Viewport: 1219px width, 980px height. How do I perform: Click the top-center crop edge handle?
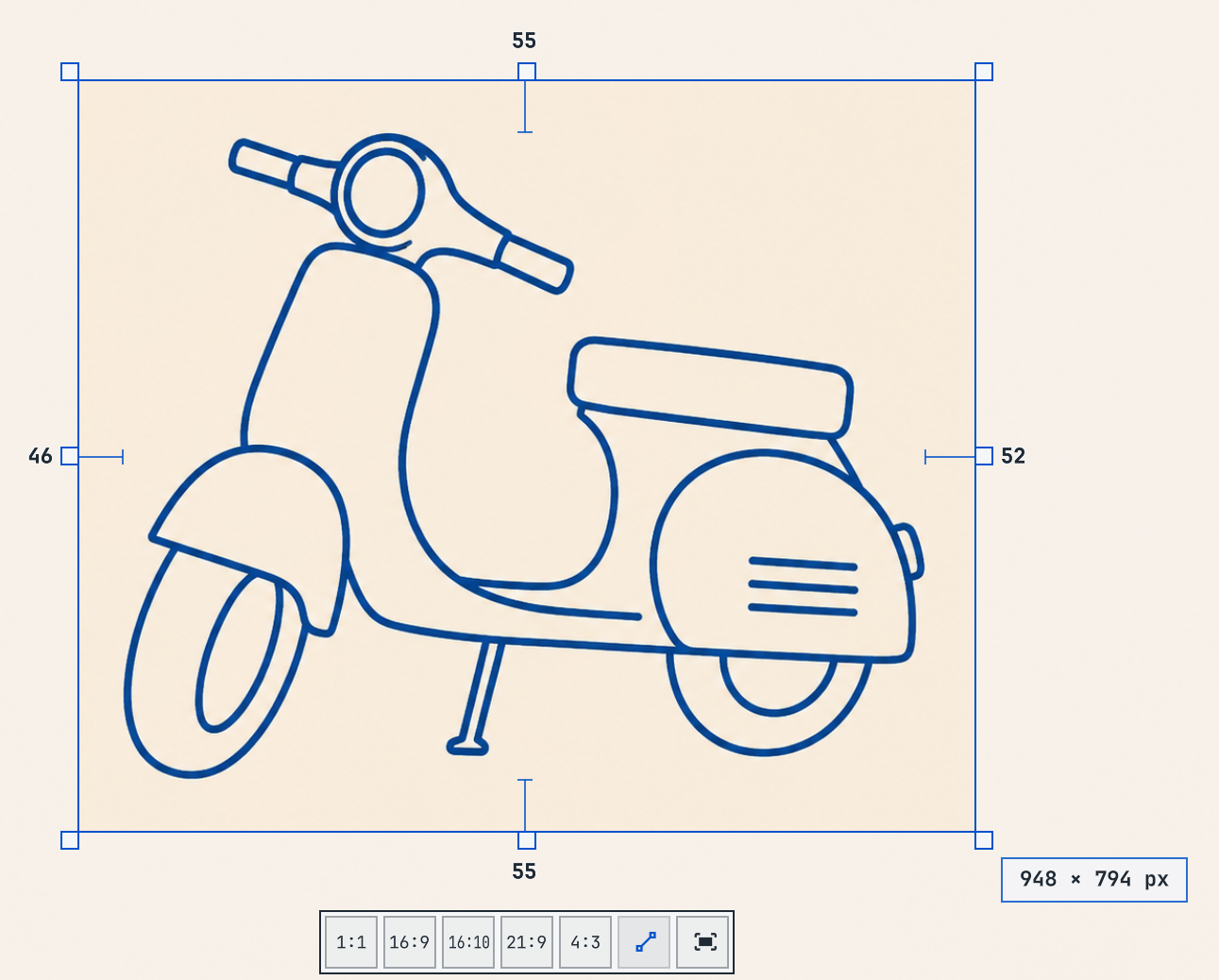[527, 72]
